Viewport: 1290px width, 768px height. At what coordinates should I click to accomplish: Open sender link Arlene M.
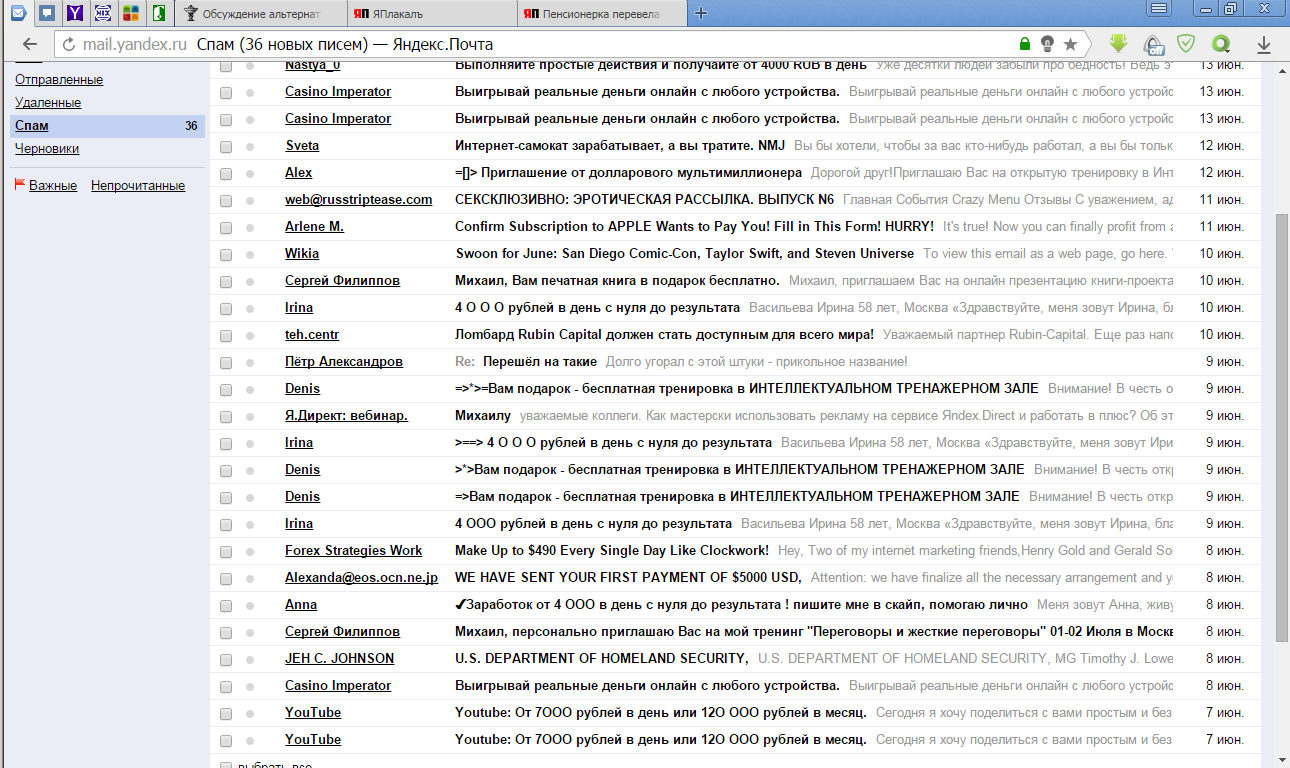[314, 227]
